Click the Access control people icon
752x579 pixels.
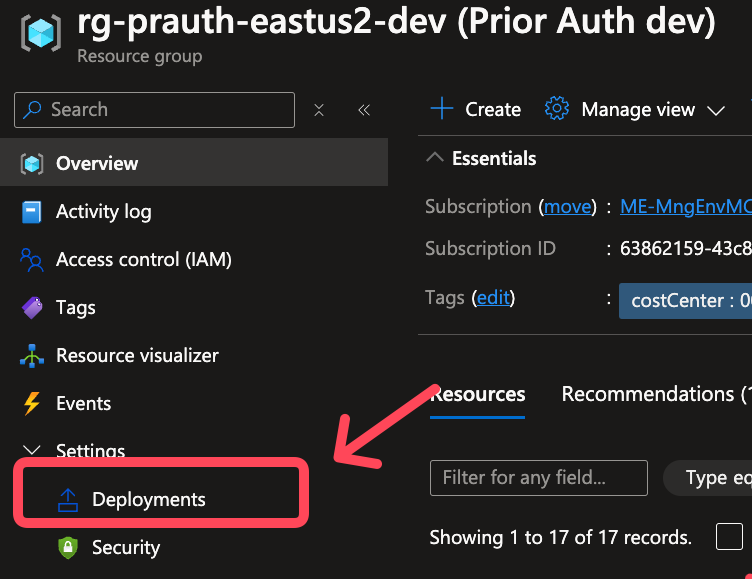click(32, 260)
